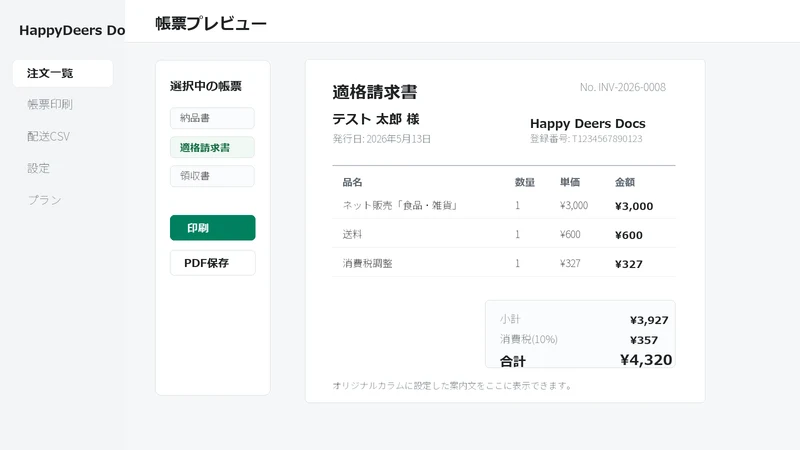Click the 送料 item row name
Viewport: 800px width, 450px height.
(x=352, y=234)
